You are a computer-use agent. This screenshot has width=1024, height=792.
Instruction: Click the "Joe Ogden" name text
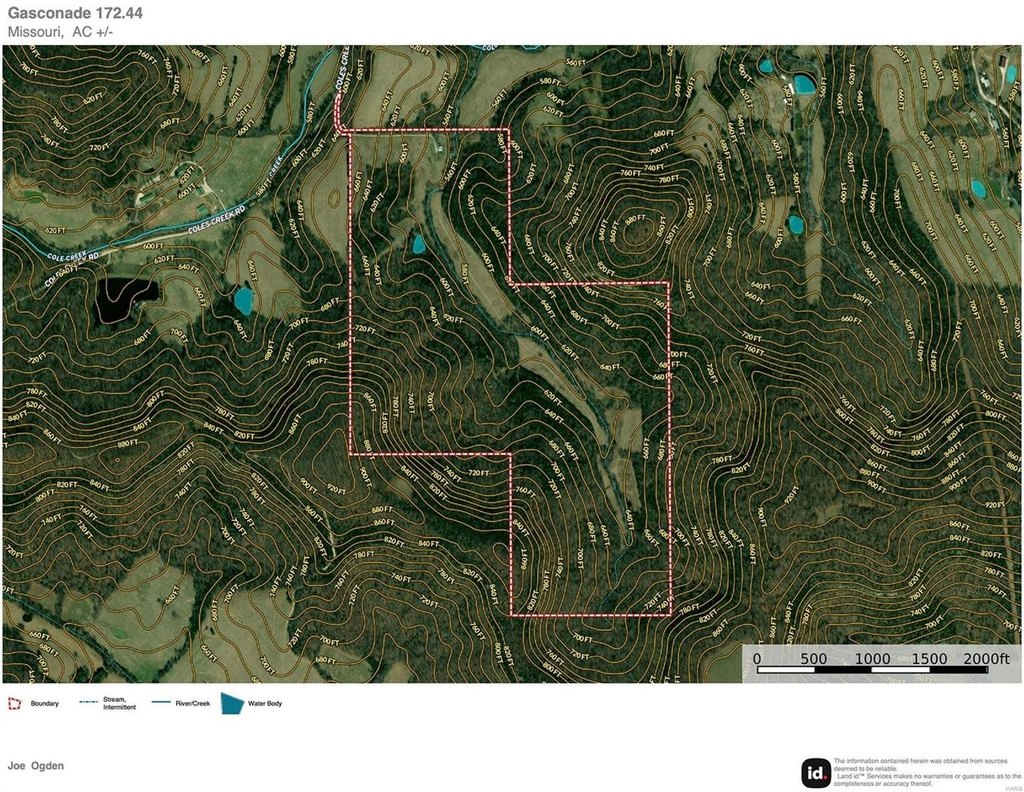point(36,766)
